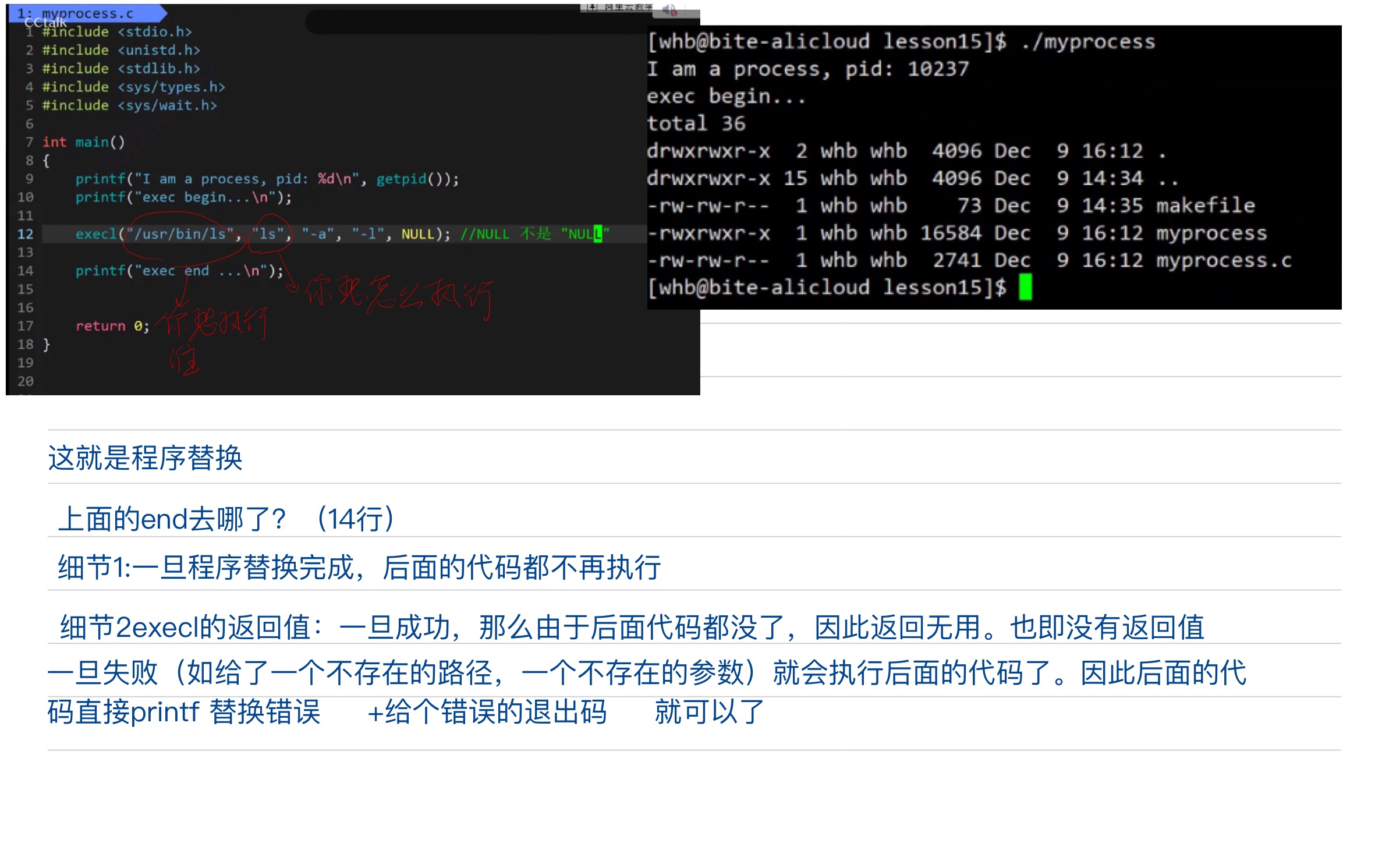Click the pin icon beside 阿里云教学
Screen dimensions: 1389x868
point(591,7)
